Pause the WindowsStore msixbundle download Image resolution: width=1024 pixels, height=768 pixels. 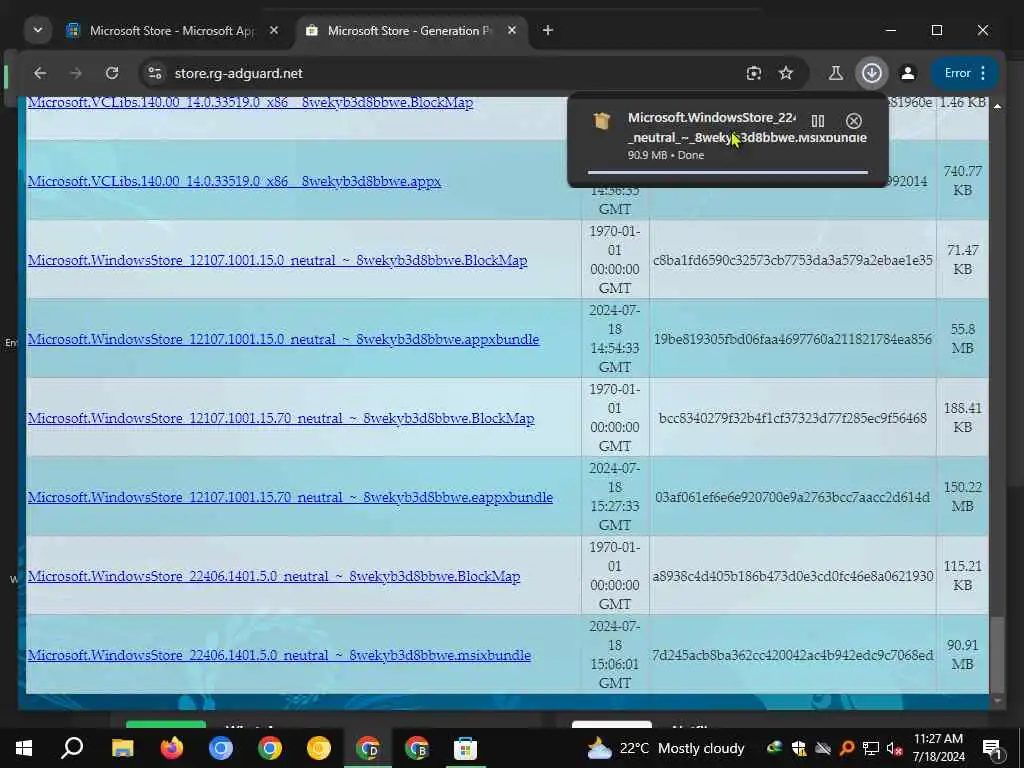(818, 121)
